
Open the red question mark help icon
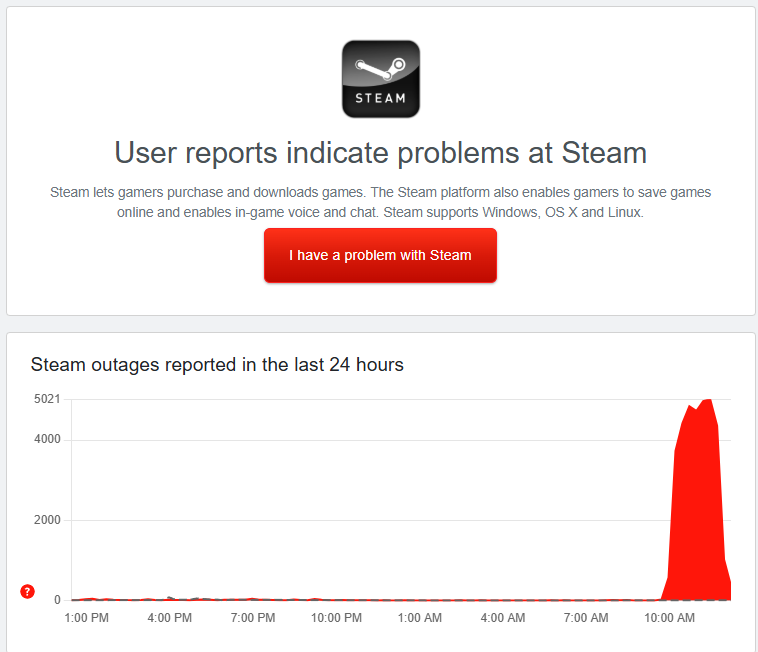click(28, 591)
